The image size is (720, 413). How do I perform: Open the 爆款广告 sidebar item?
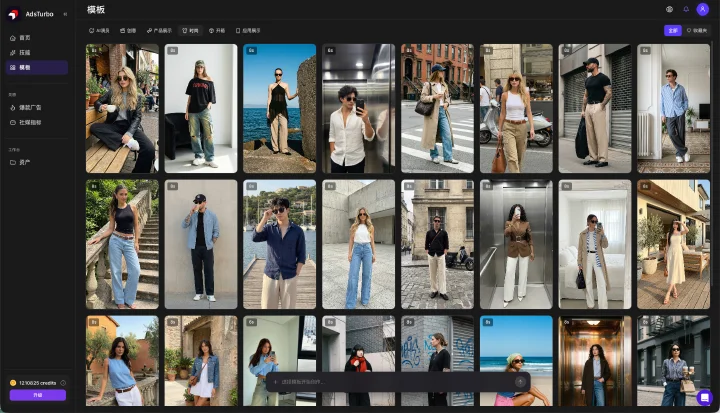pos(37,107)
